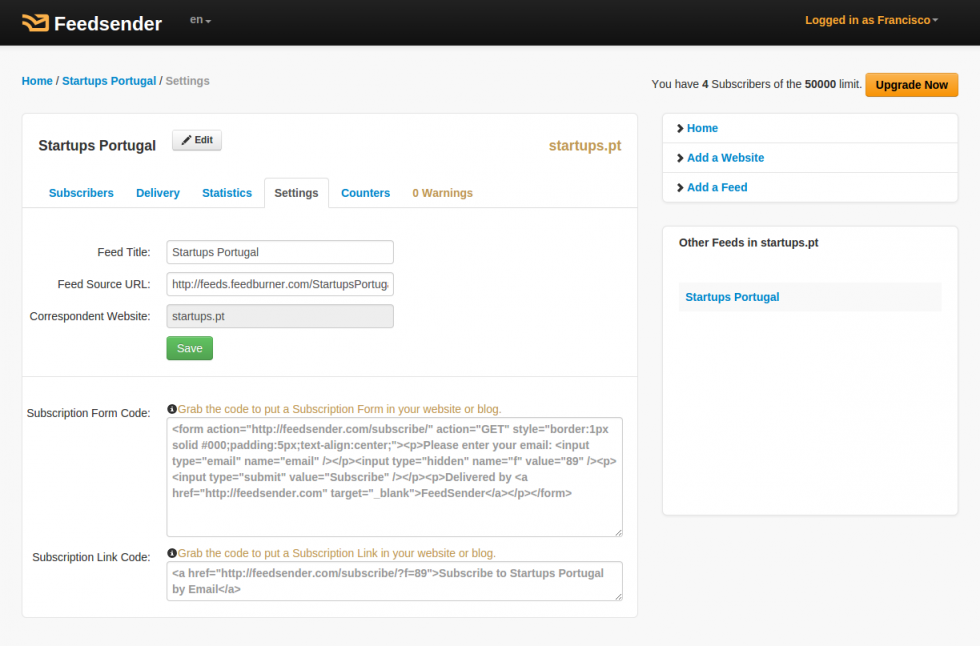Click the Correspondent Website field
Image resolution: width=980 pixels, height=646 pixels.
[280, 316]
